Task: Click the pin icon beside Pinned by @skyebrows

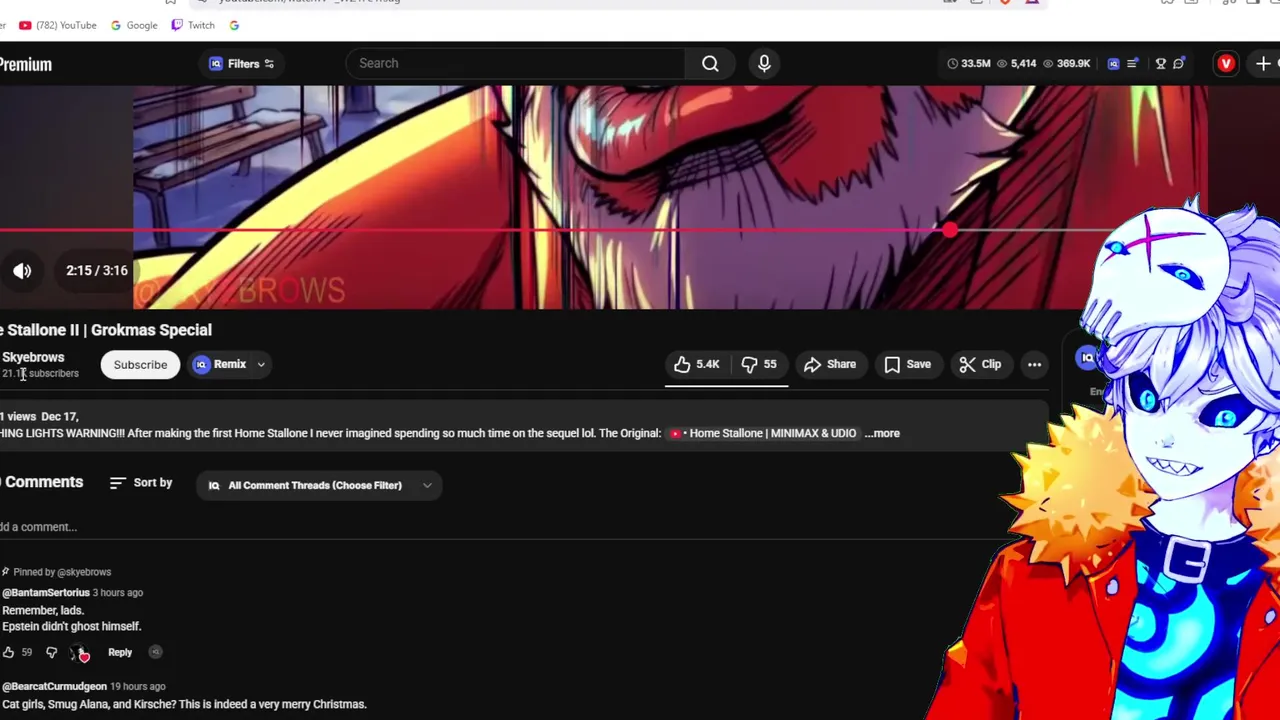Action: tap(5, 572)
